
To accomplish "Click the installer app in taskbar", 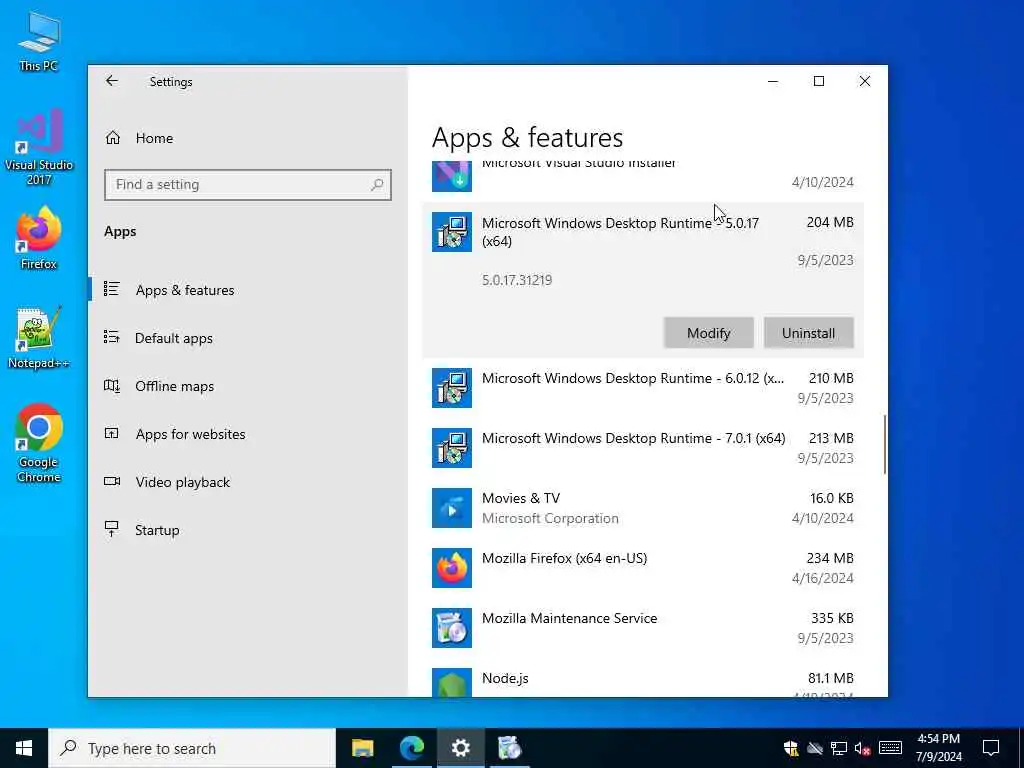I will (509, 748).
